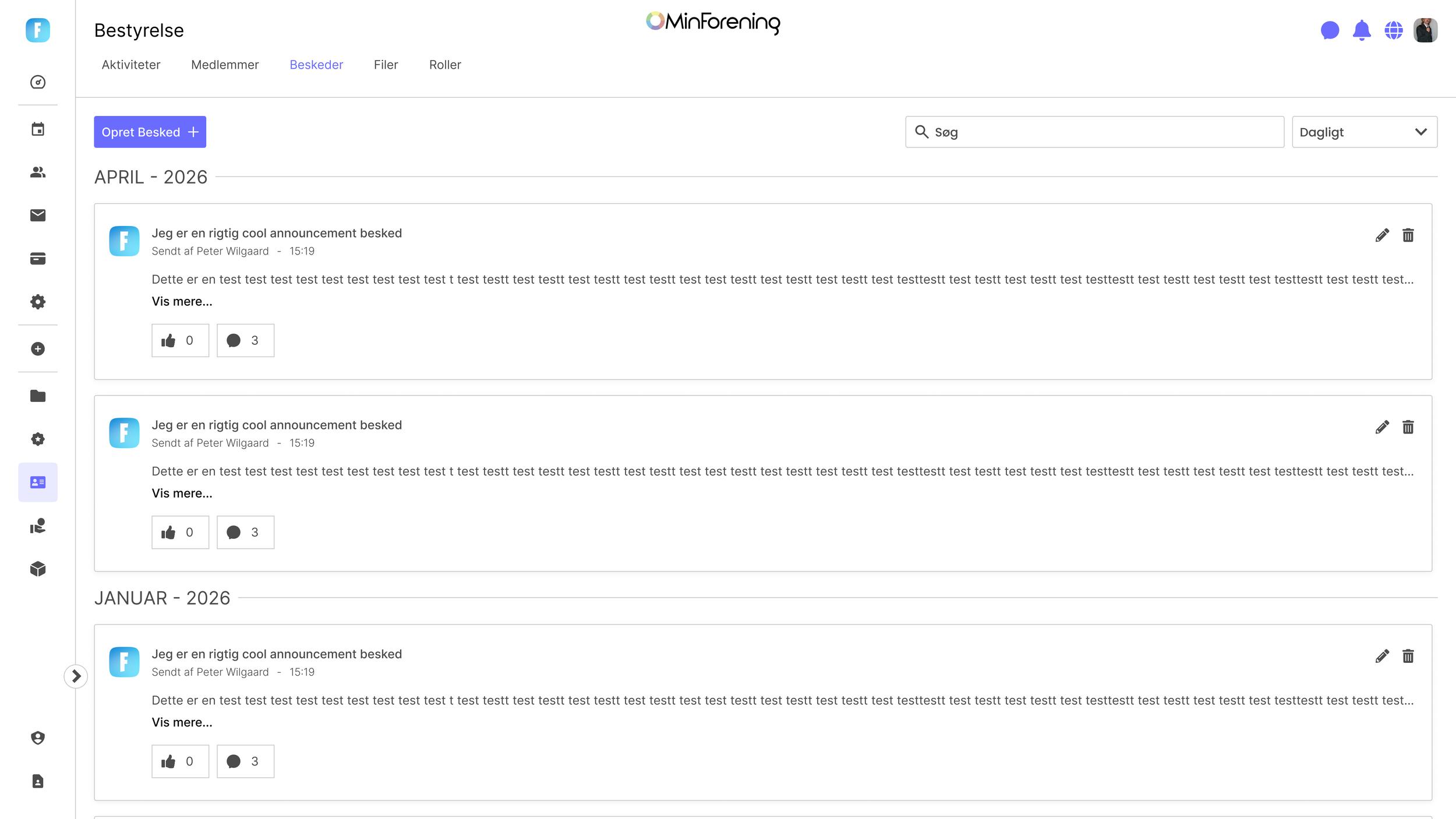
Task: Delete the first April announcement
Action: pos(1408,235)
